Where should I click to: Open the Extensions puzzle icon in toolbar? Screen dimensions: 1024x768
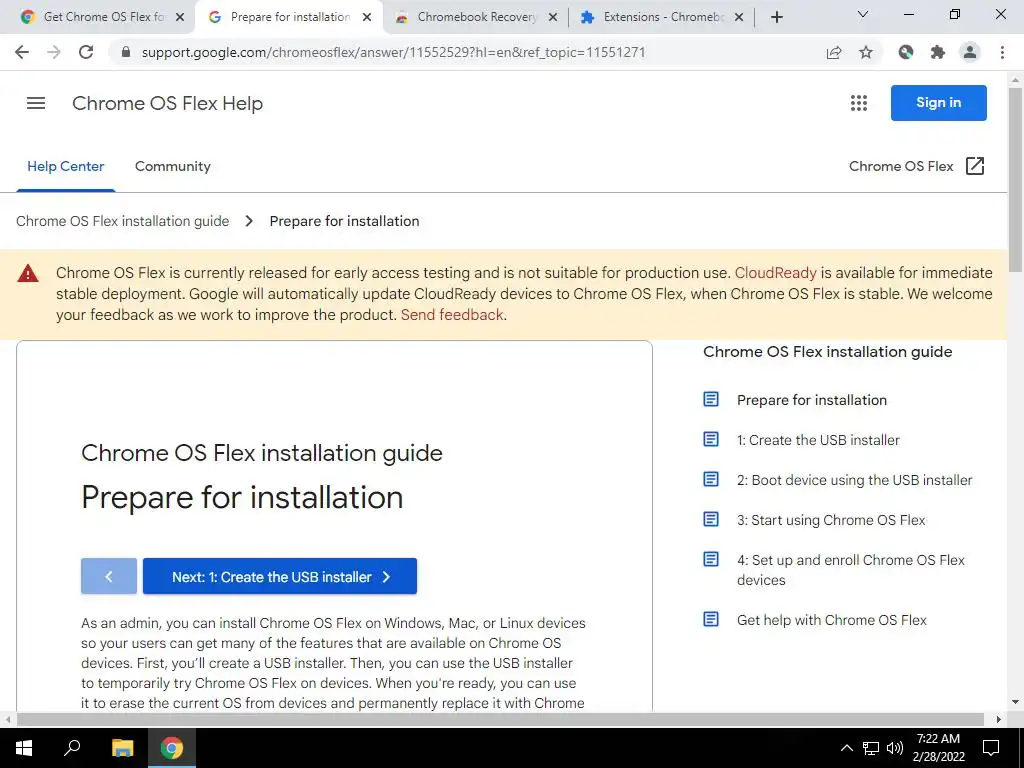(x=938, y=52)
